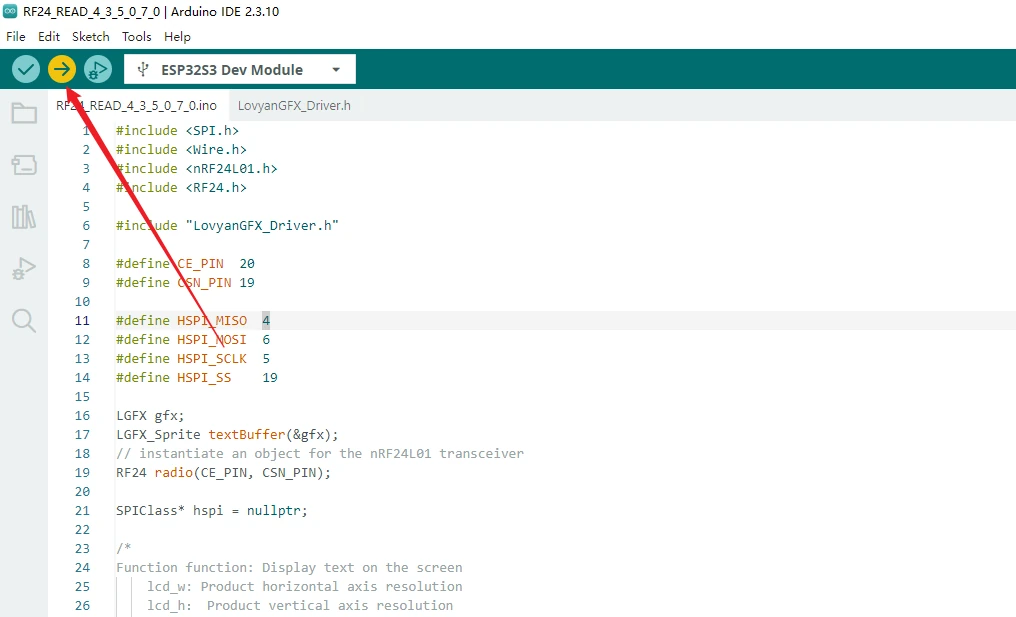
Task: Open the Edit menu
Action: coord(49,36)
